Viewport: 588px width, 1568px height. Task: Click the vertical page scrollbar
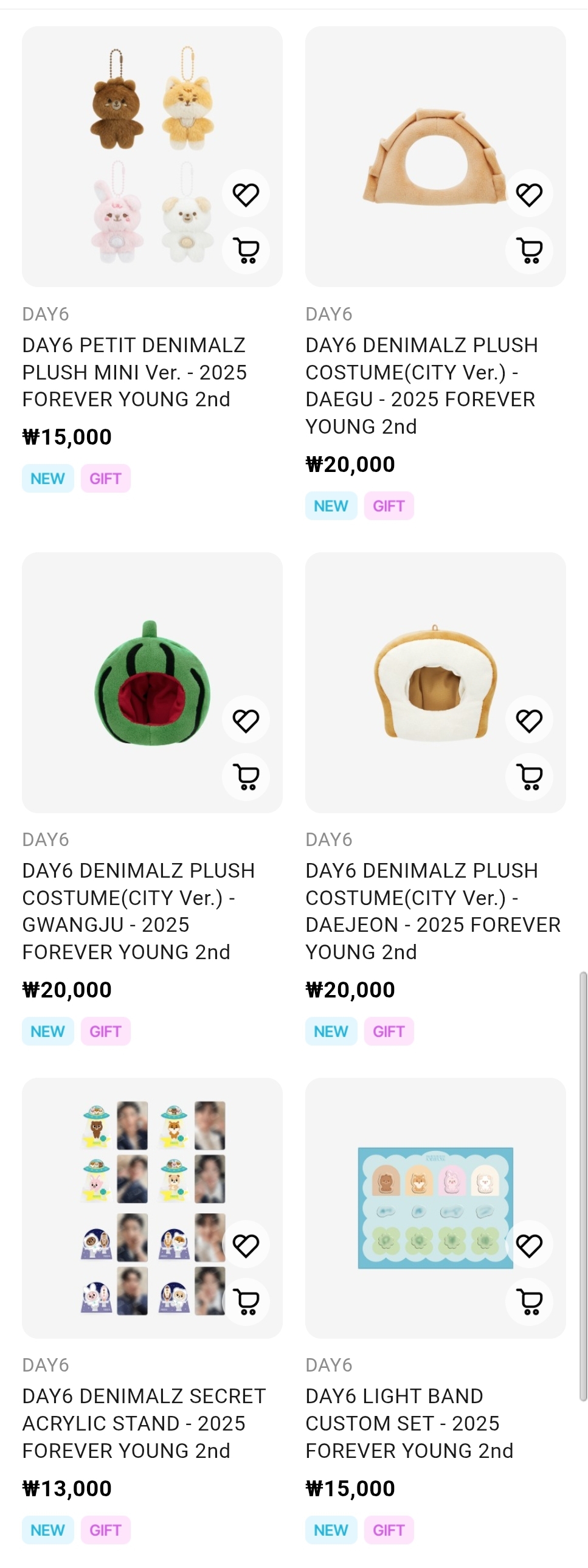tap(583, 1187)
